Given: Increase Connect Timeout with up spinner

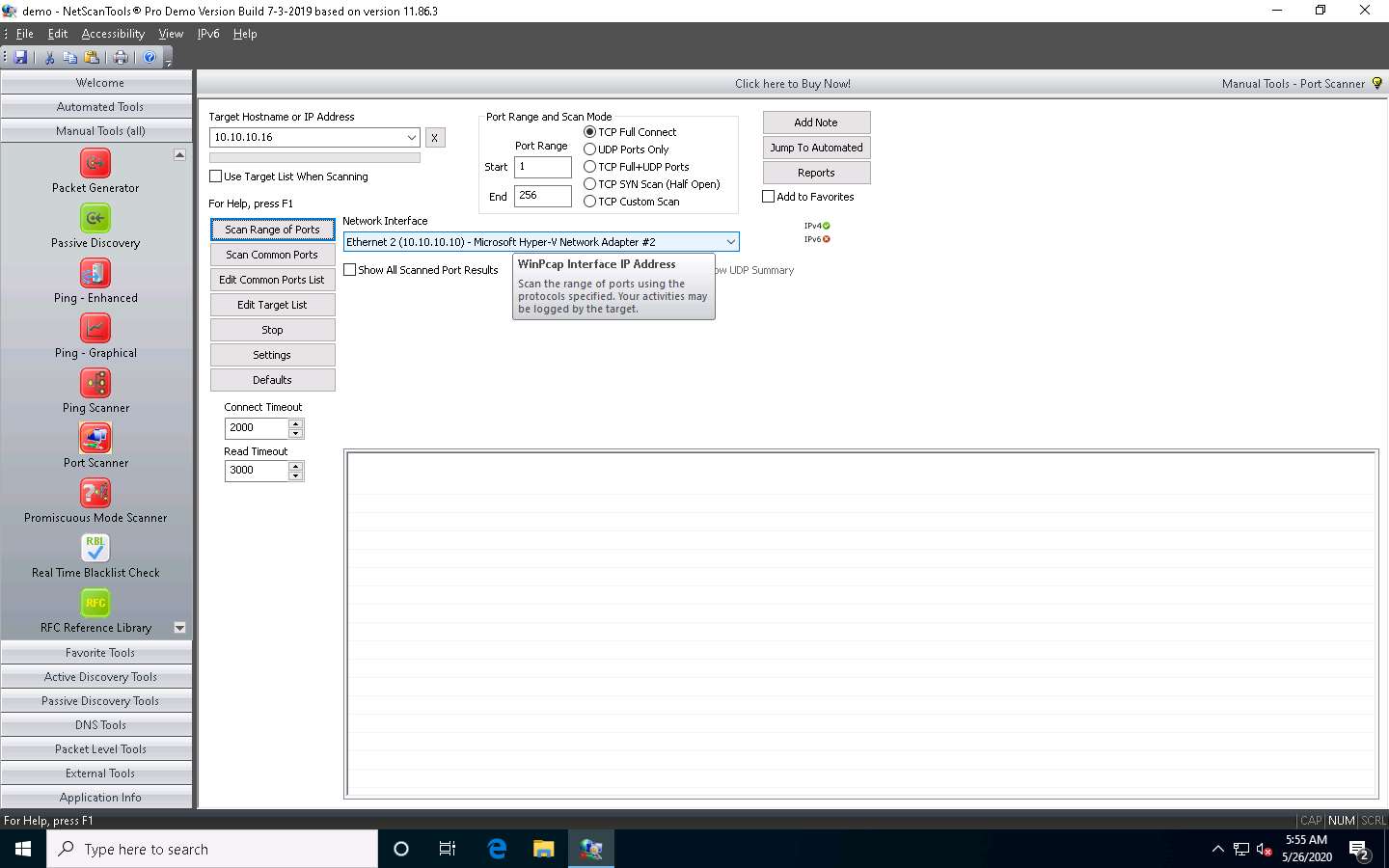Looking at the screenshot, I should (x=296, y=423).
